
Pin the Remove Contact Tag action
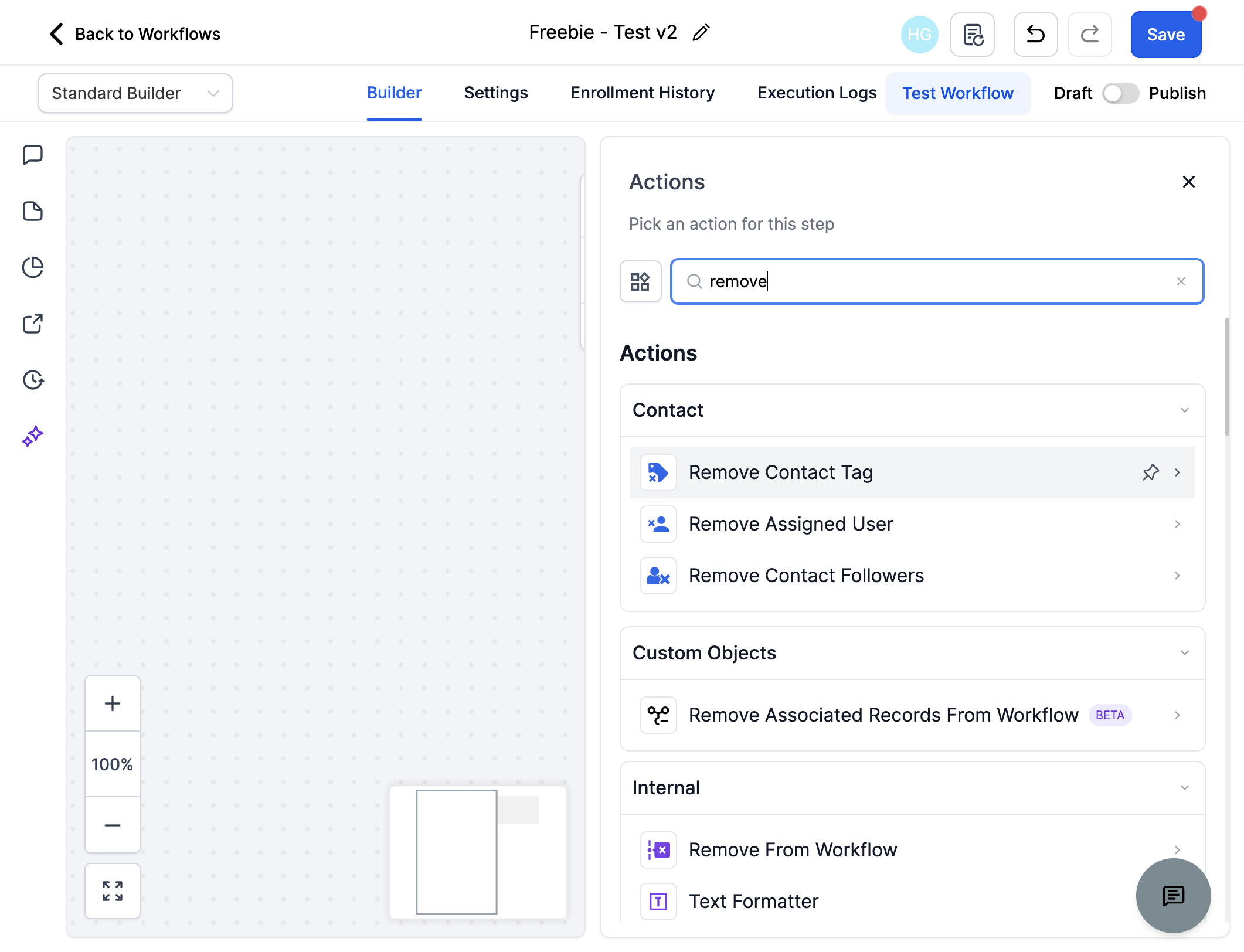(1150, 472)
